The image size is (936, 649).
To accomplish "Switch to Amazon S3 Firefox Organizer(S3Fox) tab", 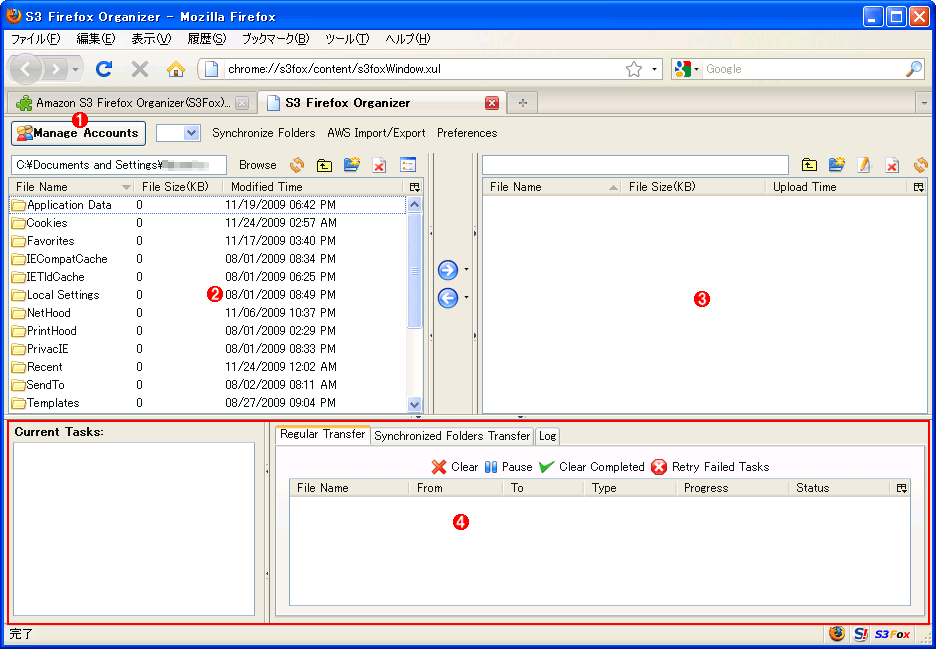I will 133,103.
